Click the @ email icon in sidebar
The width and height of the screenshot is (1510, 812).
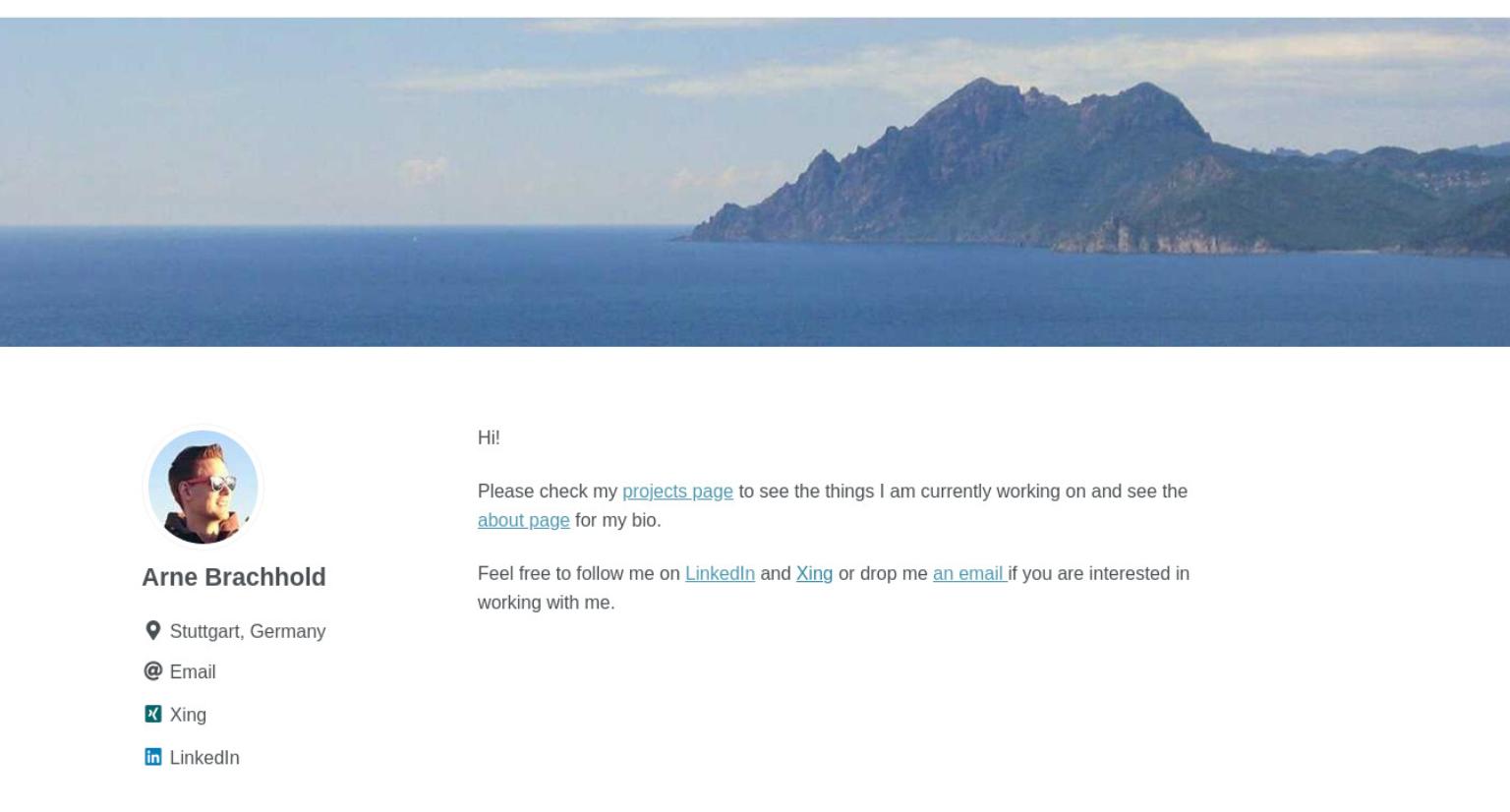coord(152,671)
